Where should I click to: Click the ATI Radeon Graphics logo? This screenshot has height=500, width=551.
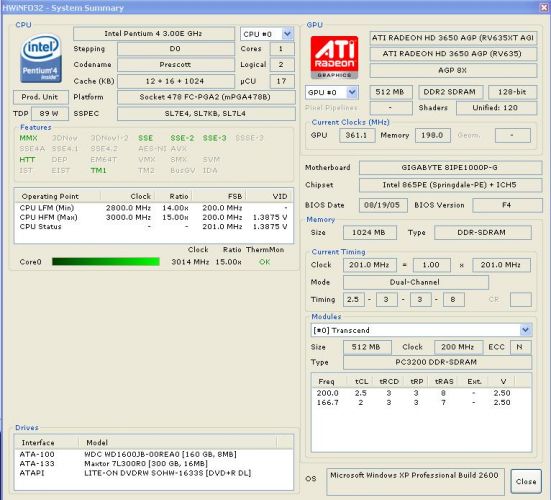pyautogui.click(x=334, y=57)
